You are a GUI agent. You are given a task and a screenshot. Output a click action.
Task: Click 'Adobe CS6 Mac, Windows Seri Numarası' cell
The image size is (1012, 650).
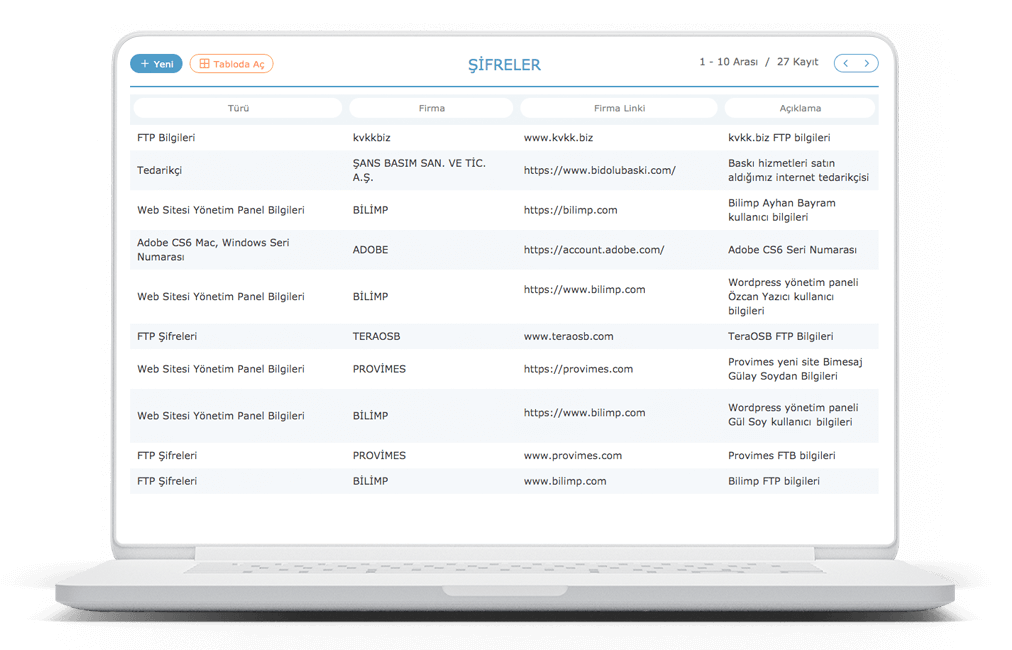click(213, 250)
